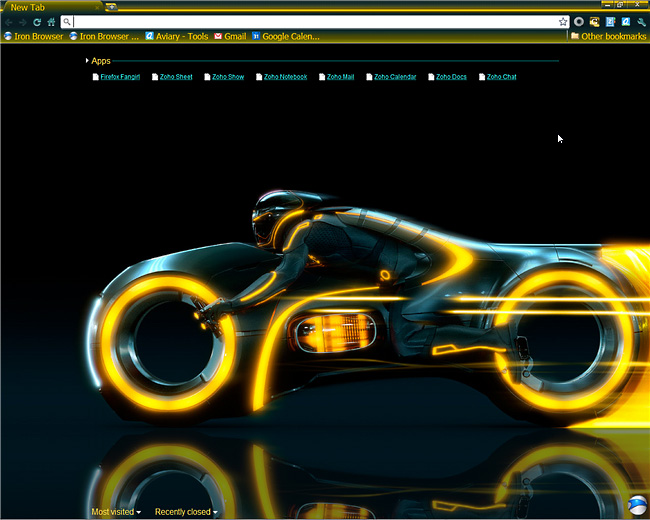Click the Aviary bookmark favicon
The width and height of the screenshot is (650, 520).
coord(149,36)
